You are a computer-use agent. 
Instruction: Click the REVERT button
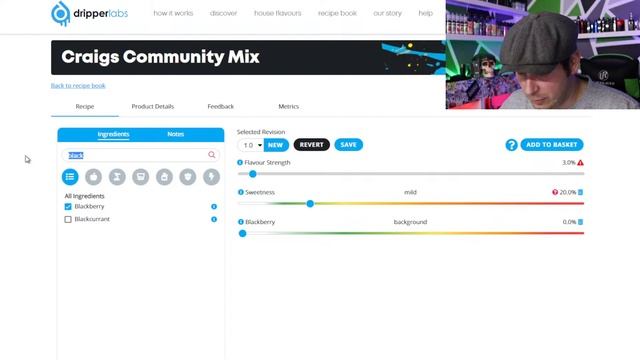pos(311,145)
